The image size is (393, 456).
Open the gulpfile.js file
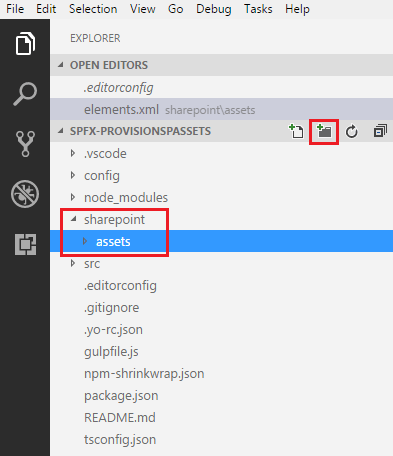221,351
